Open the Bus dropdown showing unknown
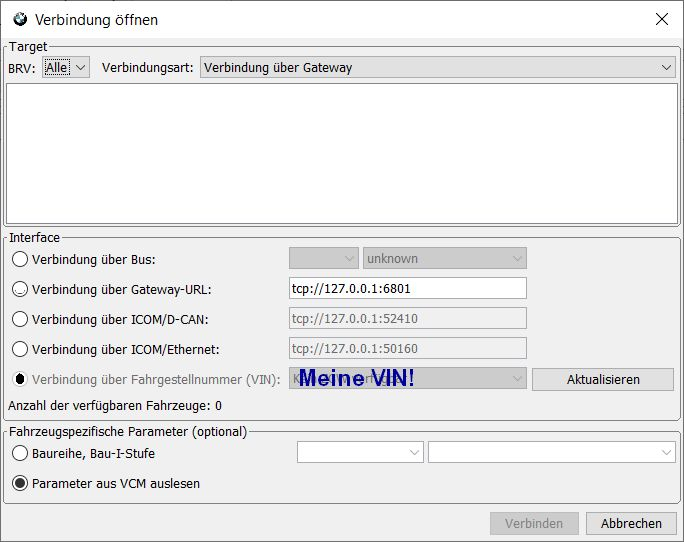The height and width of the screenshot is (542, 684). point(444,258)
